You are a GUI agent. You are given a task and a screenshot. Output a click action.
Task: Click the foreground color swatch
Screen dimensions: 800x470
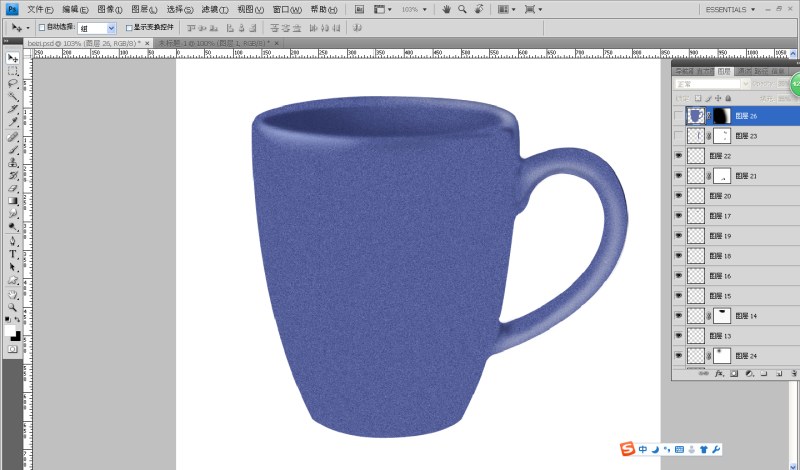coord(10,331)
